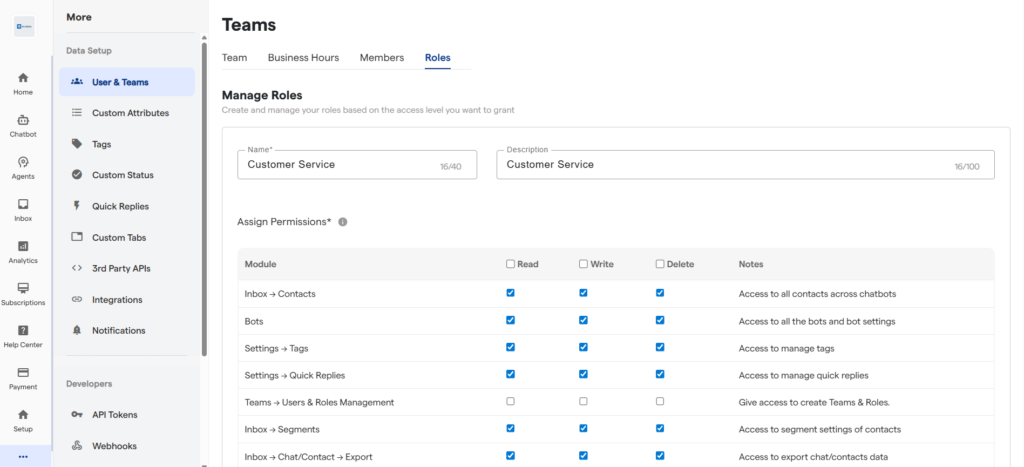Screen dimensions: 1024x467
Task: Open the Business Hours tab
Action: (x=303, y=58)
